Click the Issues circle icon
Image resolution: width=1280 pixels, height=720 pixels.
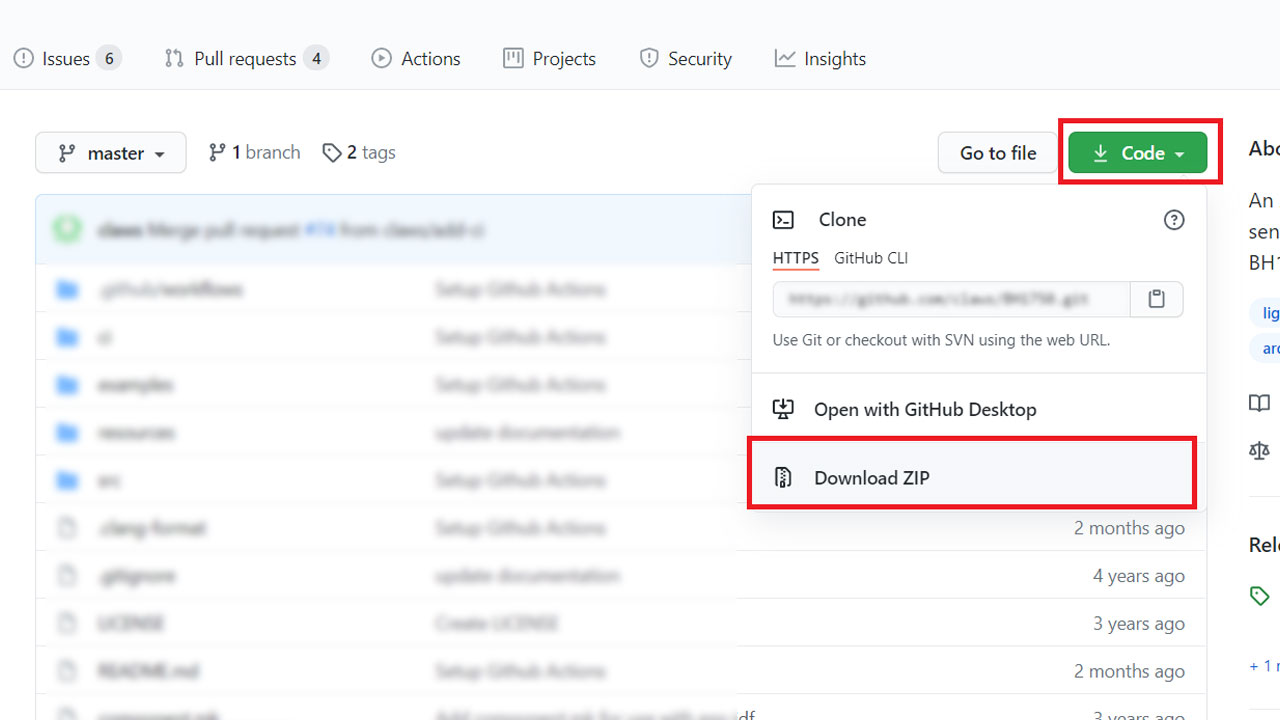(23, 59)
